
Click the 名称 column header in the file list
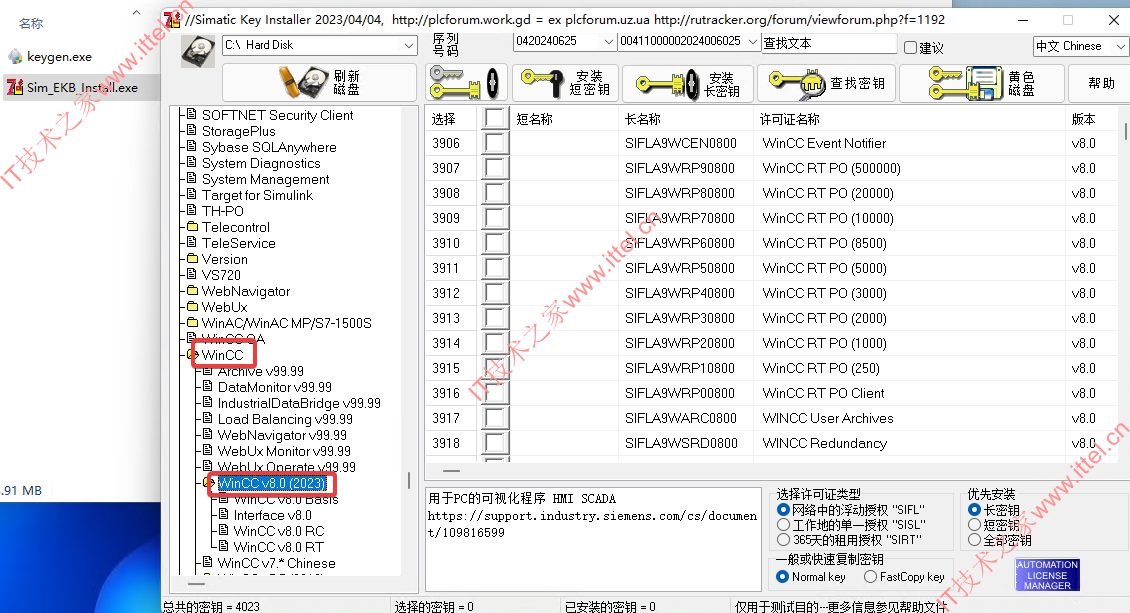pos(31,24)
